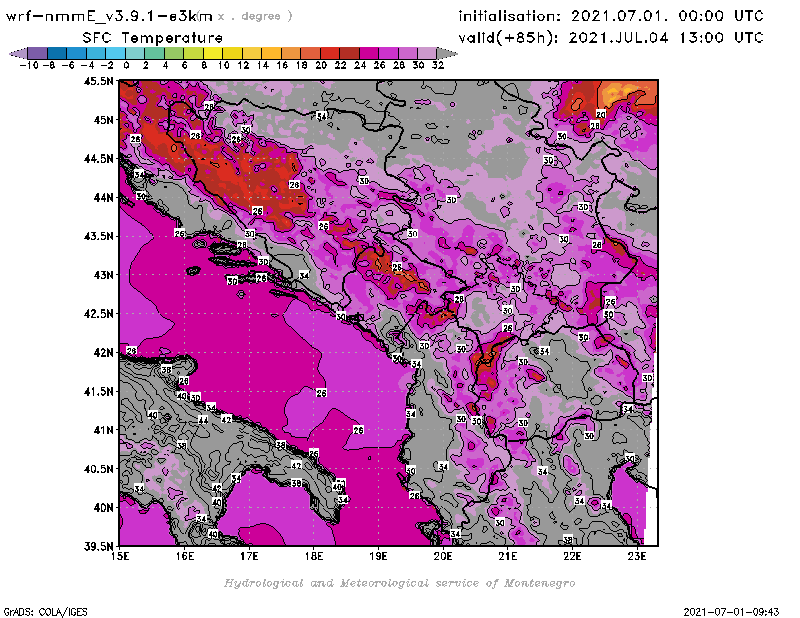Select the yellow swatch between 8 and 10

pos(213,54)
